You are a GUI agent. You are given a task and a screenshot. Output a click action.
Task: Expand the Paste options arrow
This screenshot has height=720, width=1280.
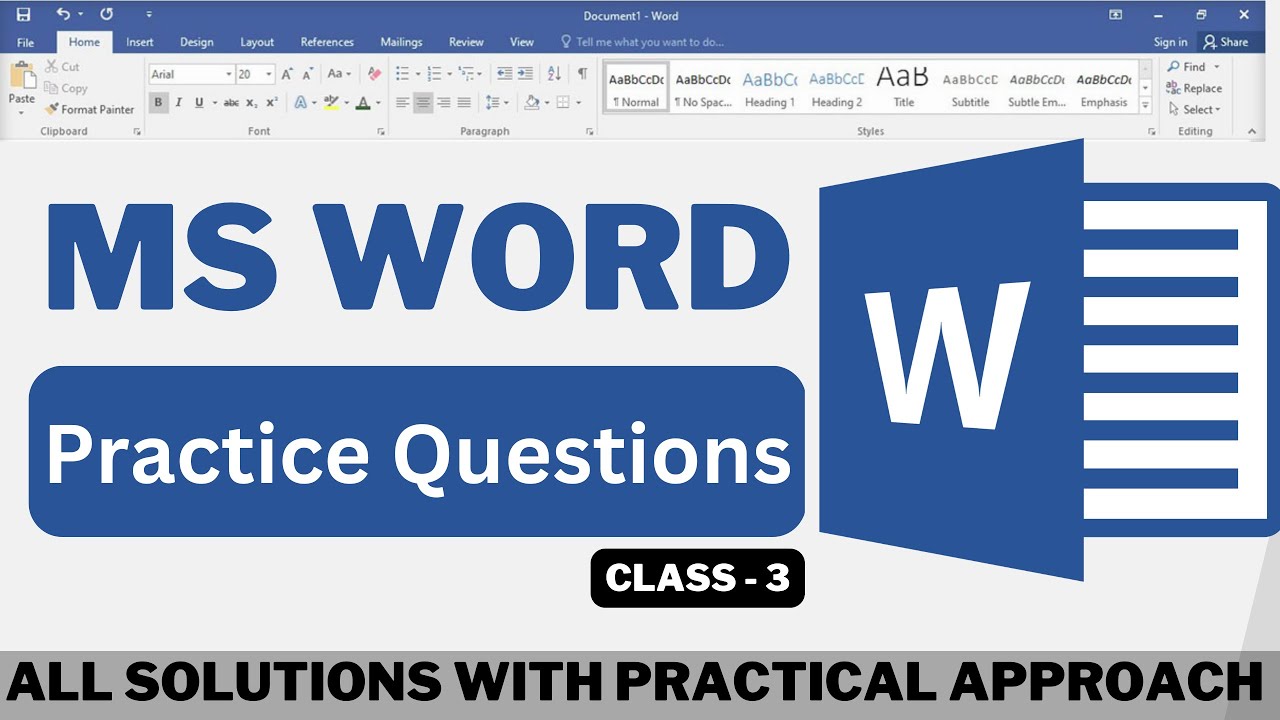[21, 111]
